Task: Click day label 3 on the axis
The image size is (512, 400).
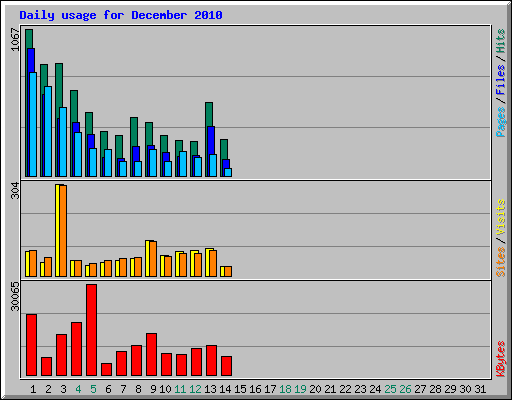Action: click(63, 389)
